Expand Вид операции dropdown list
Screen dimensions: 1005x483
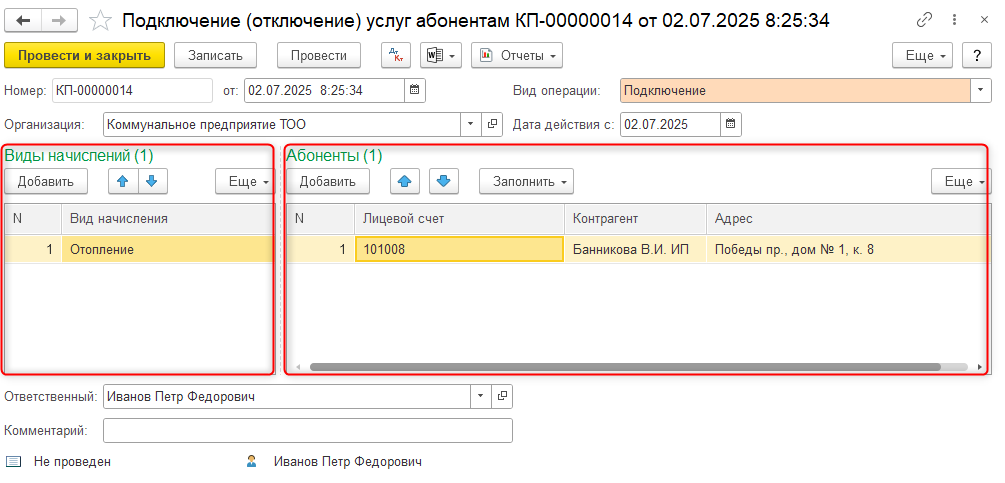(977, 91)
